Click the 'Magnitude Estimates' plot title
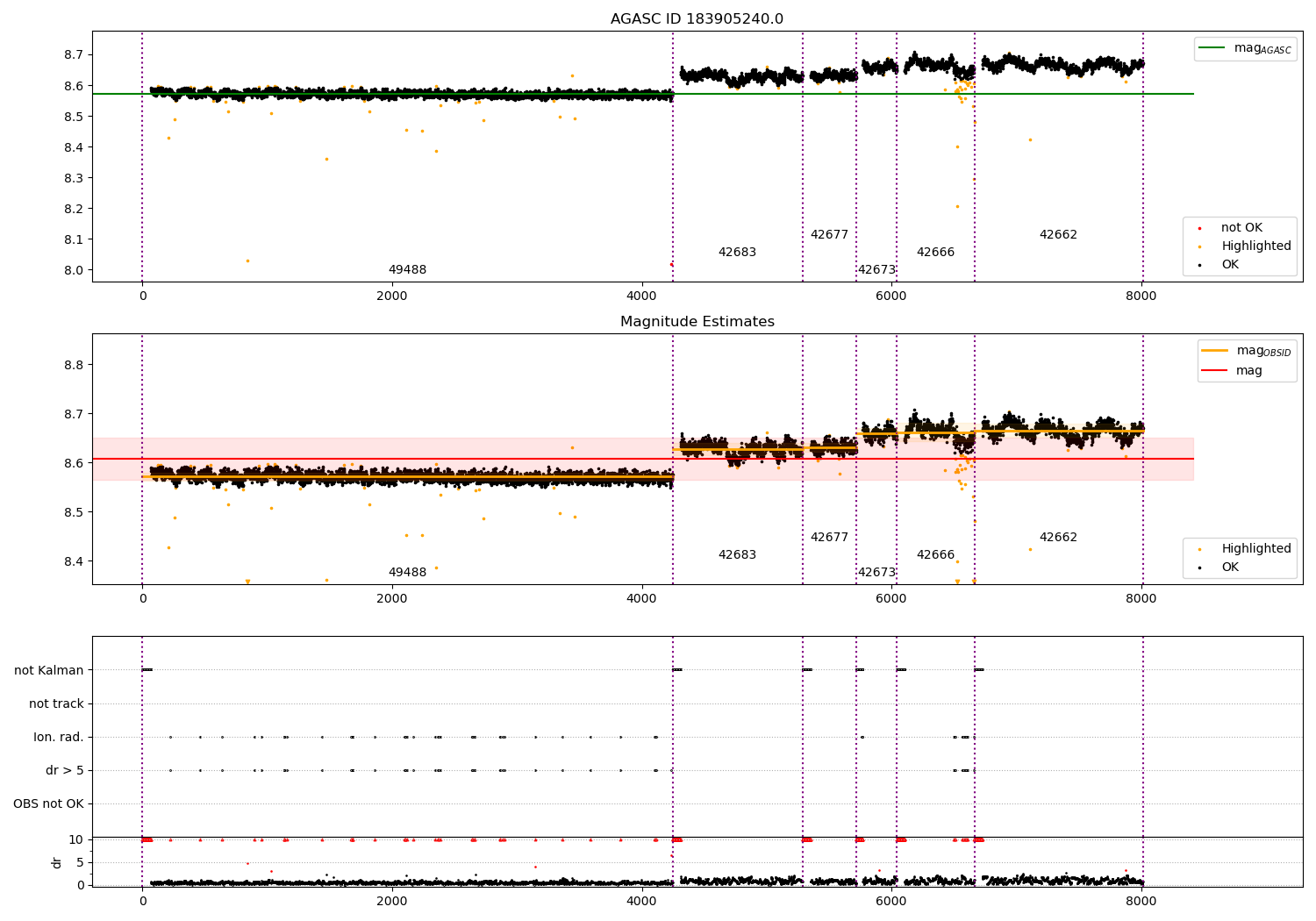Viewport: 1316px width, 921px height. click(x=697, y=322)
